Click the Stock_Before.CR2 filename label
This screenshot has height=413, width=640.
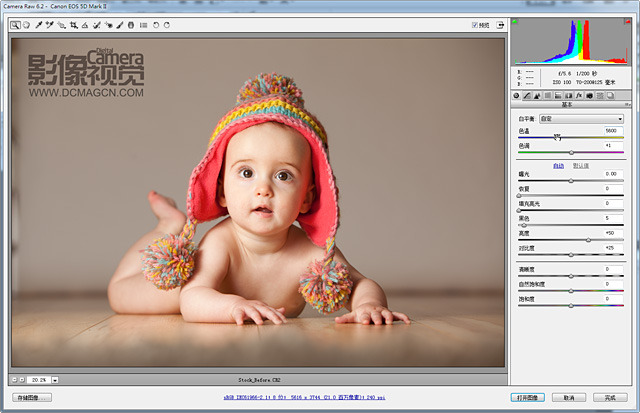point(260,380)
